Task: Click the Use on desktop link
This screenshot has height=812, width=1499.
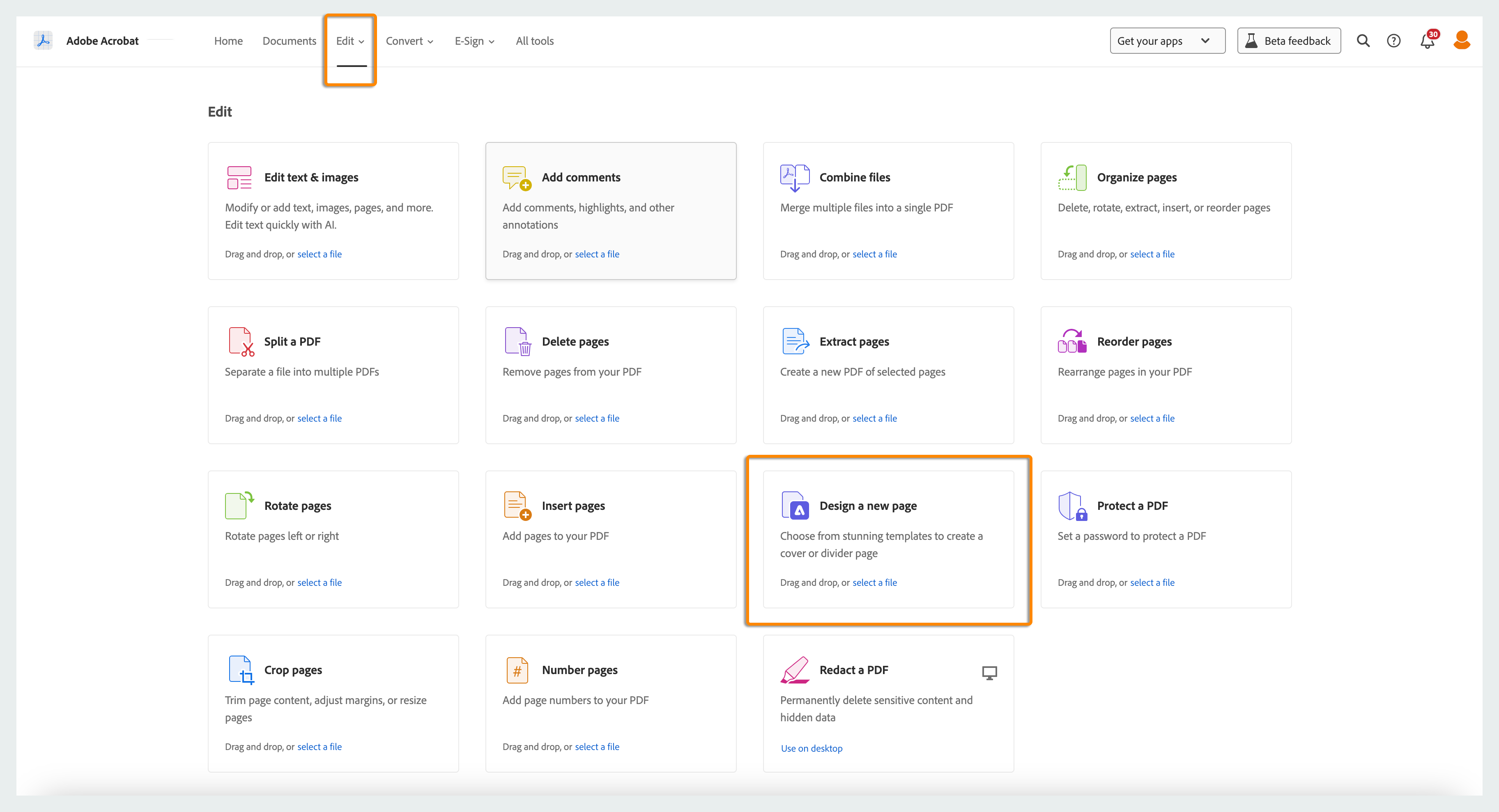Action: [x=811, y=748]
